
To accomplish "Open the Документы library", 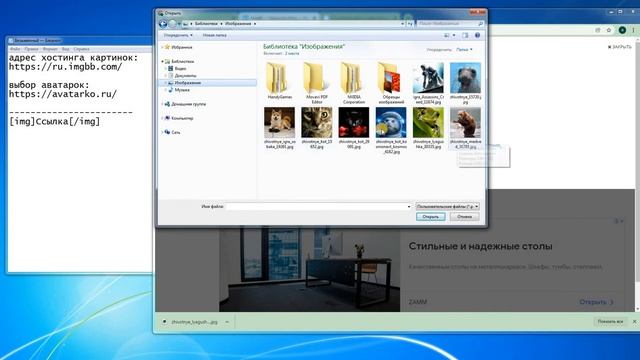I will tap(185, 76).
